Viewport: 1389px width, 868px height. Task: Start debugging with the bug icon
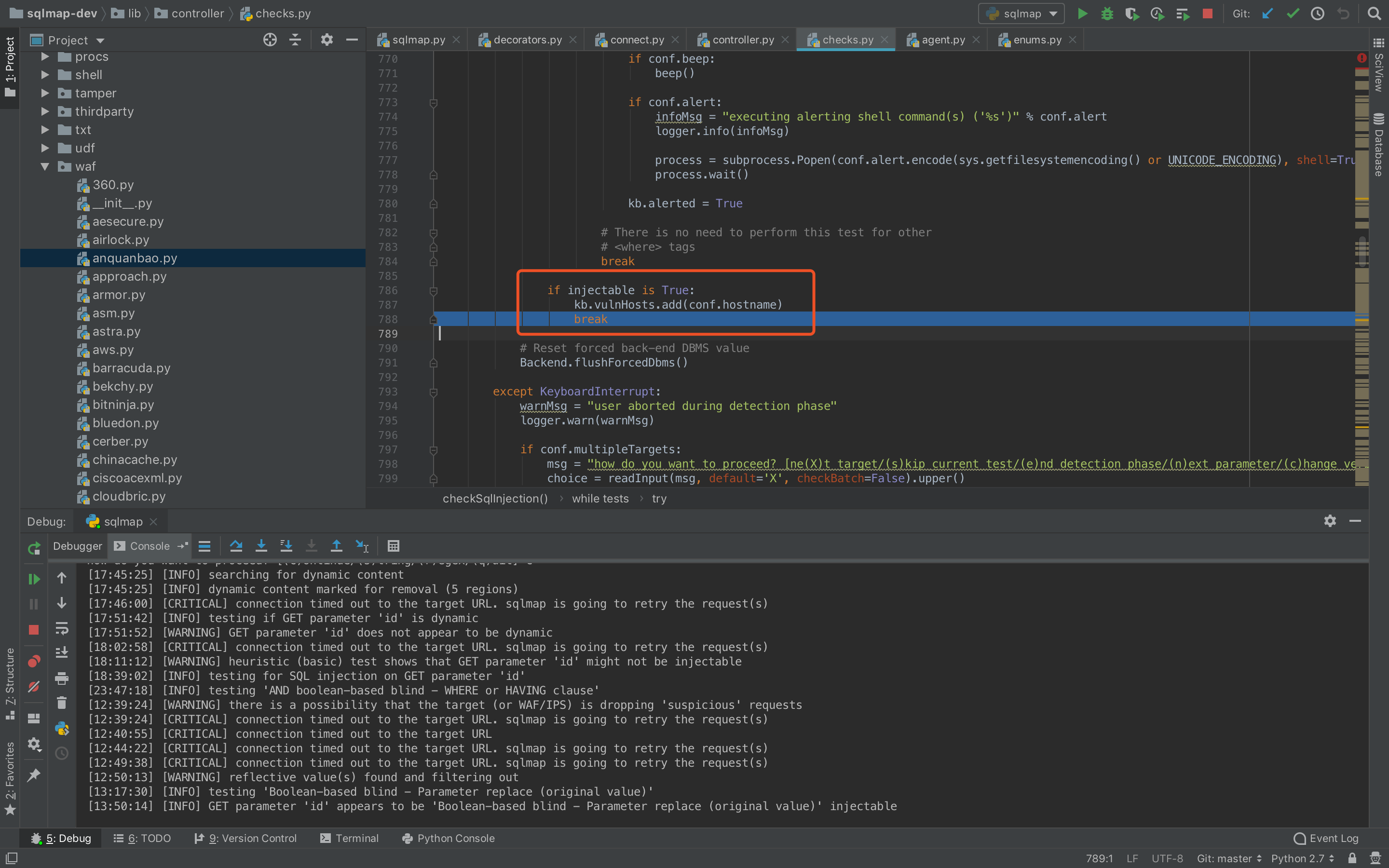[1106, 13]
